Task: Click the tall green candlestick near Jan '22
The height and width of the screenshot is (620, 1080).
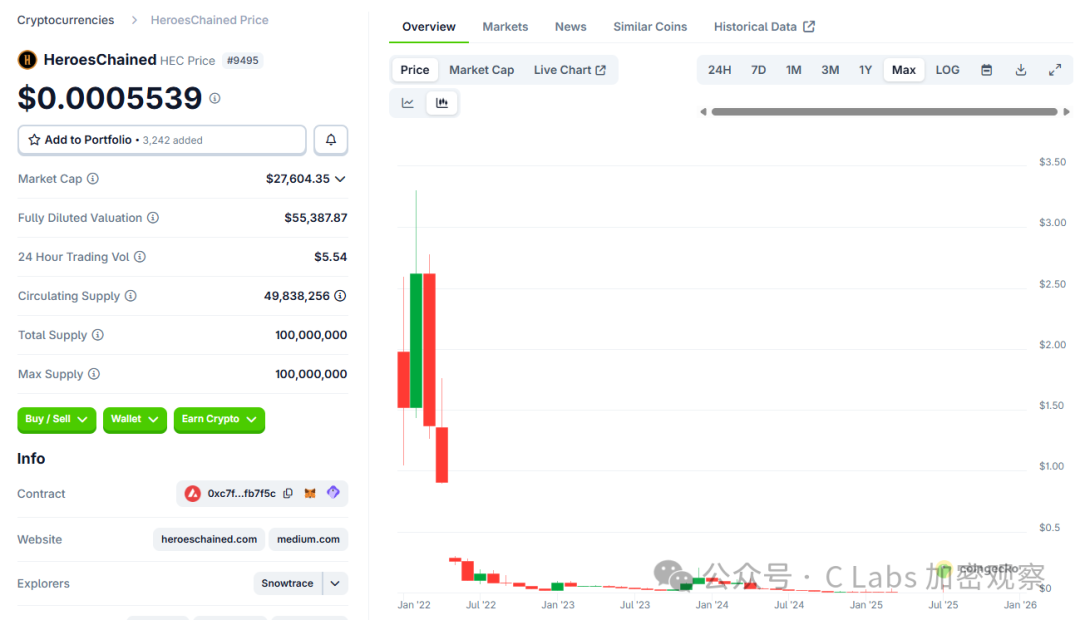Action: (x=416, y=340)
